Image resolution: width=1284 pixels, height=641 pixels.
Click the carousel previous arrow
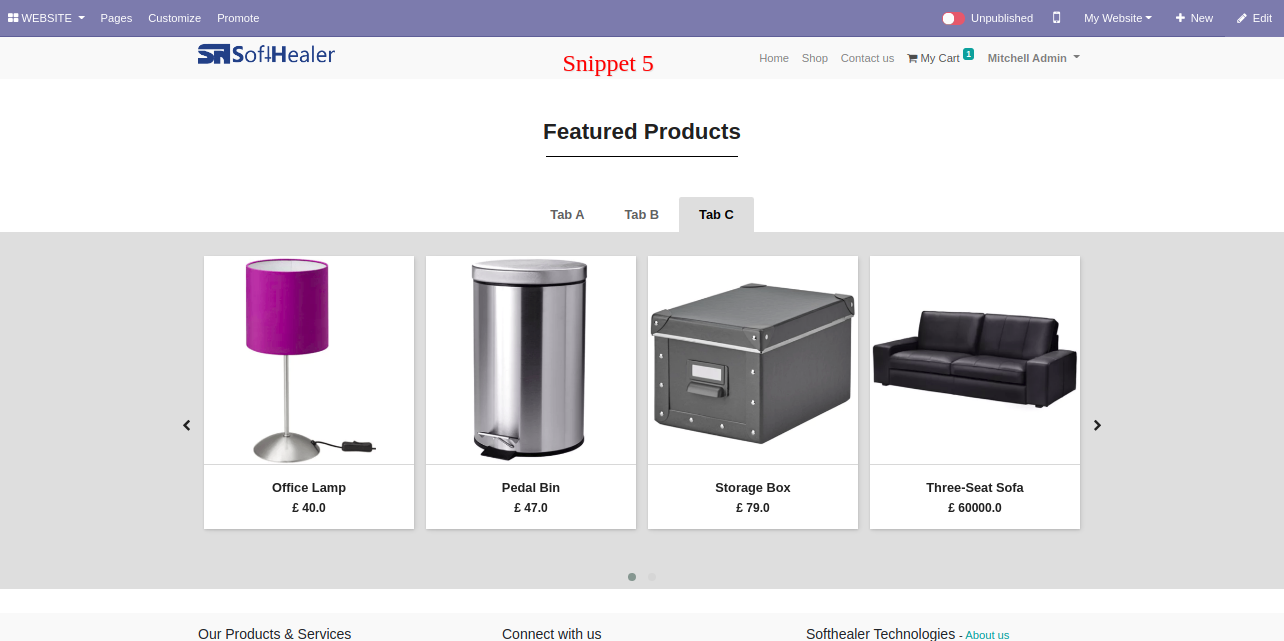pos(186,425)
